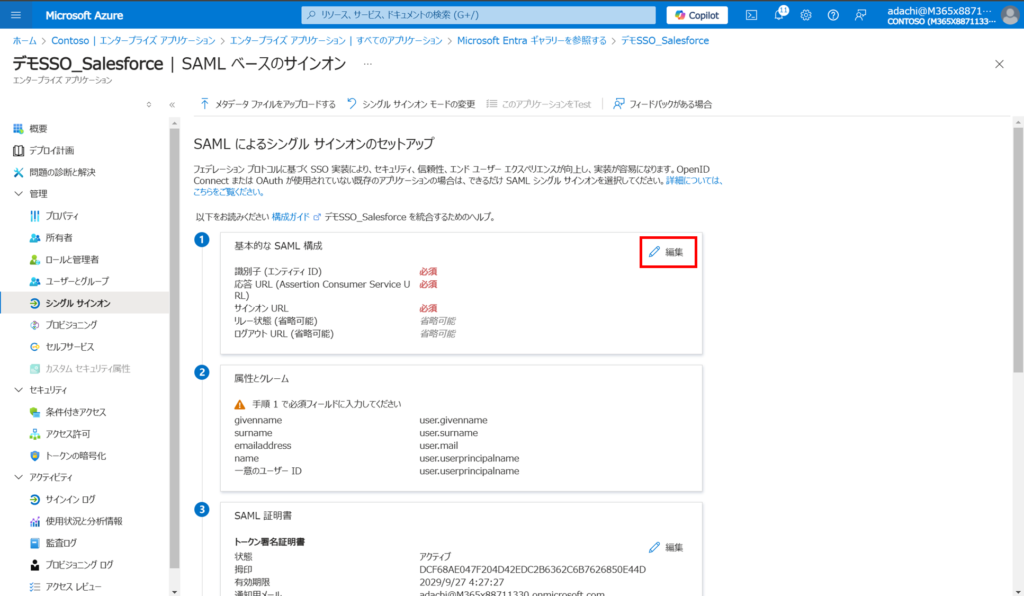The height and width of the screenshot is (596, 1024).
Task: Click the search box for resources and services
Action: [x=479, y=15]
